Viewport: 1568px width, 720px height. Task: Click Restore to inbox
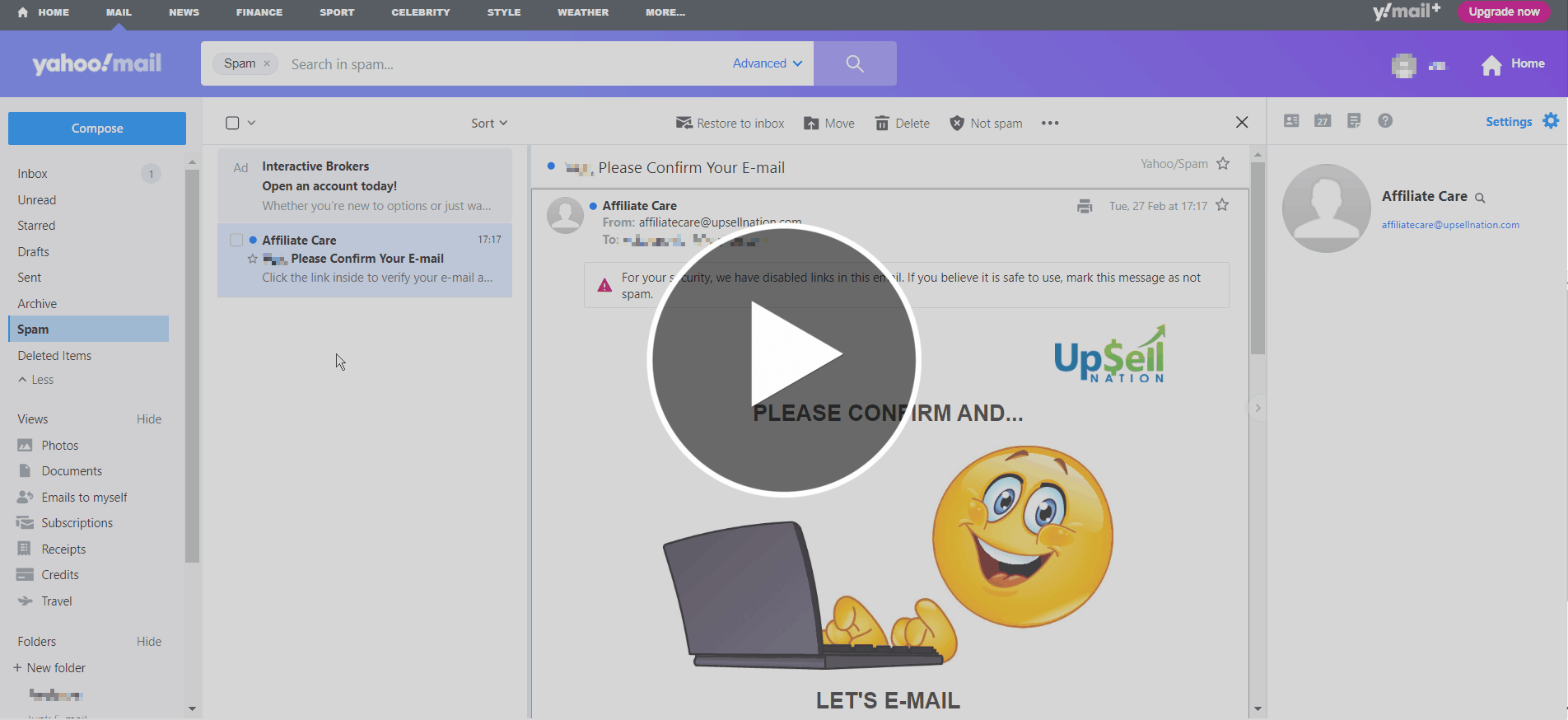[x=730, y=124]
